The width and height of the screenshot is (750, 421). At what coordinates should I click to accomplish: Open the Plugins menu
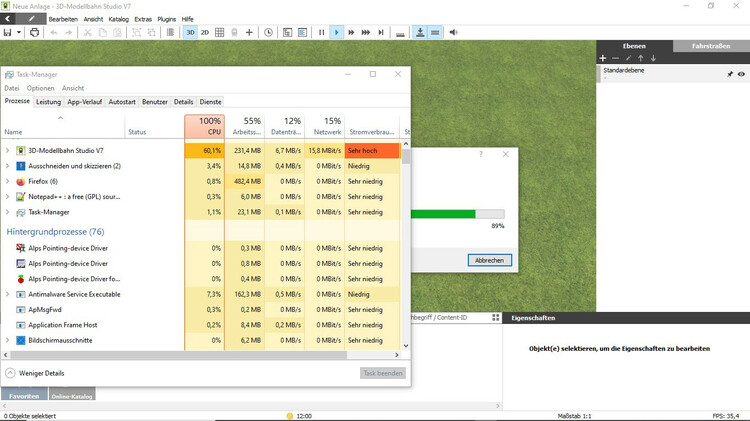tap(166, 19)
